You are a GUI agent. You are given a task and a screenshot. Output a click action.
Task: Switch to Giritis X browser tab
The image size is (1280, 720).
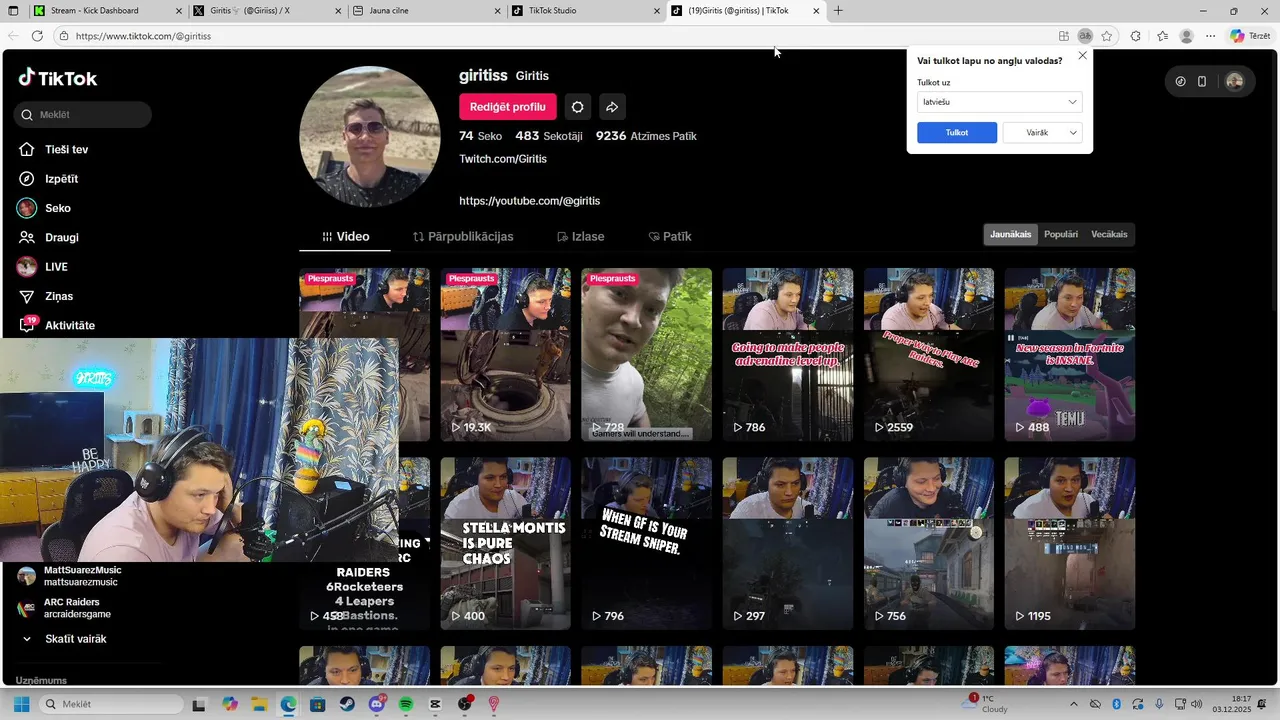[x=266, y=11]
